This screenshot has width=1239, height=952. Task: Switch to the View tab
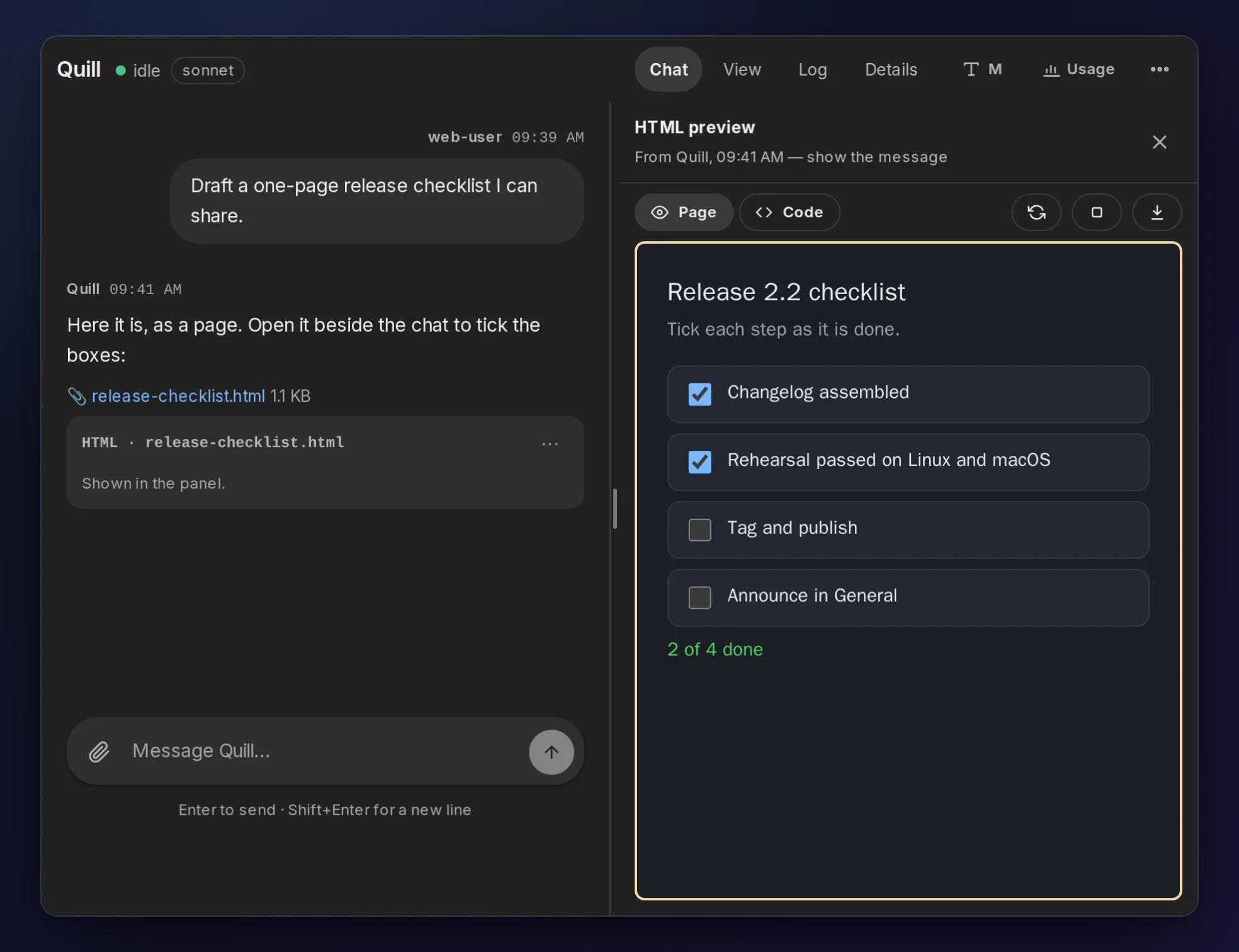click(x=742, y=69)
